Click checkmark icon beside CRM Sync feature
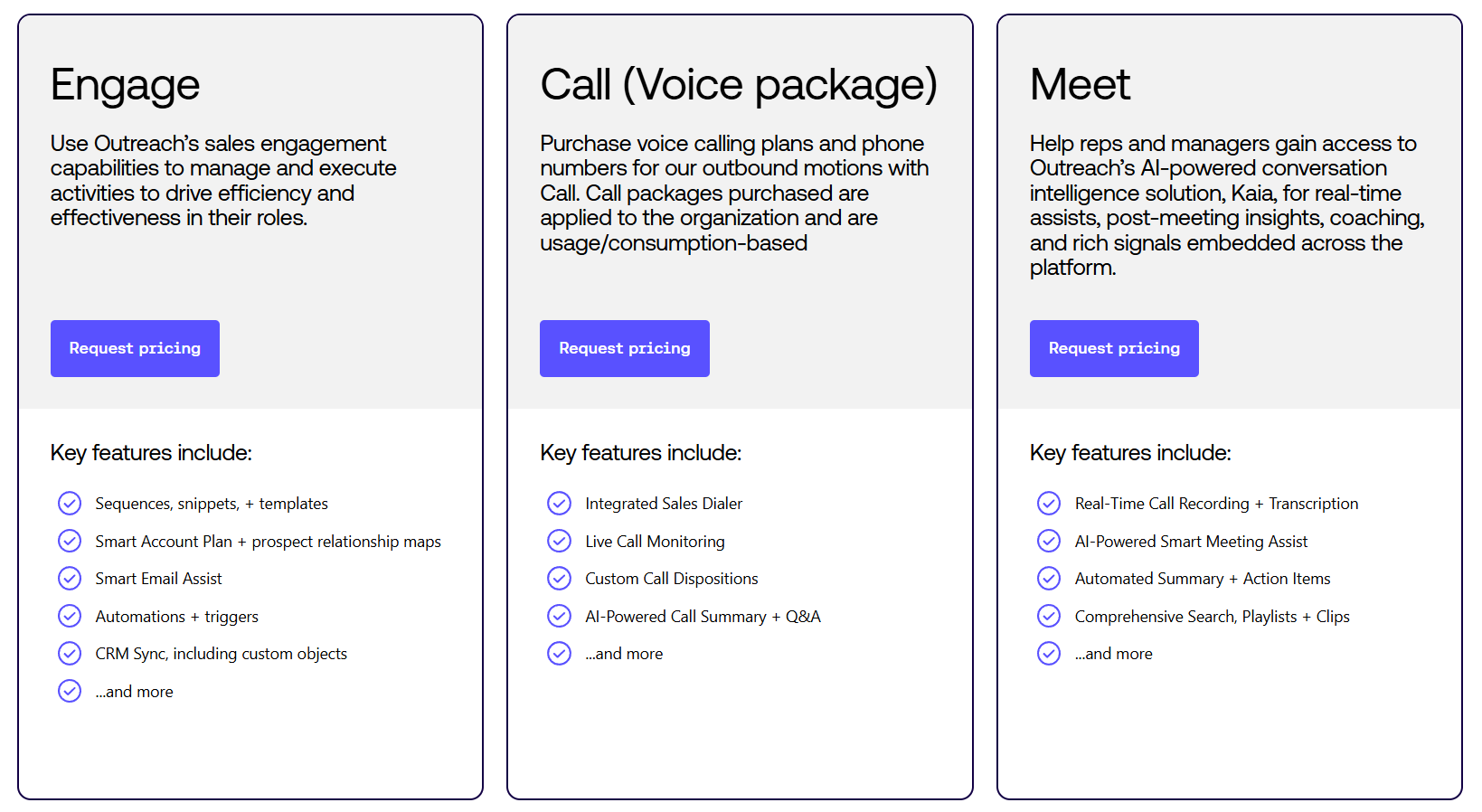 pos(70,653)
